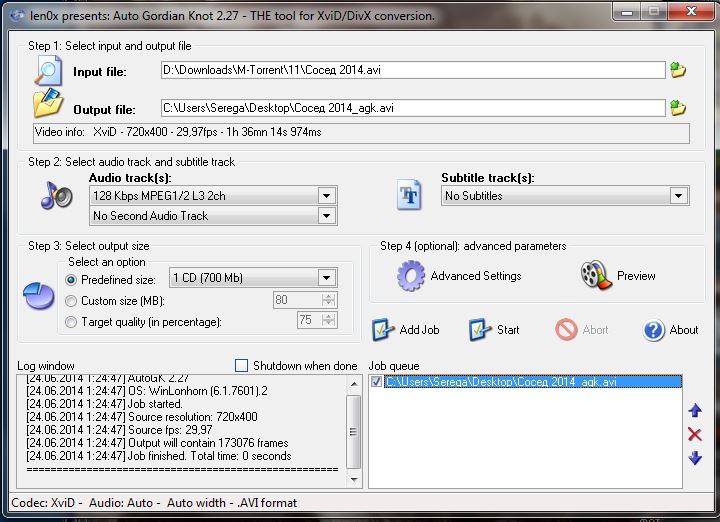Viewport: 720px width, 522px height.
Task: Minimize the Auto Gordian Knot window
Action: pyautogui.click(x=627, y=12)
